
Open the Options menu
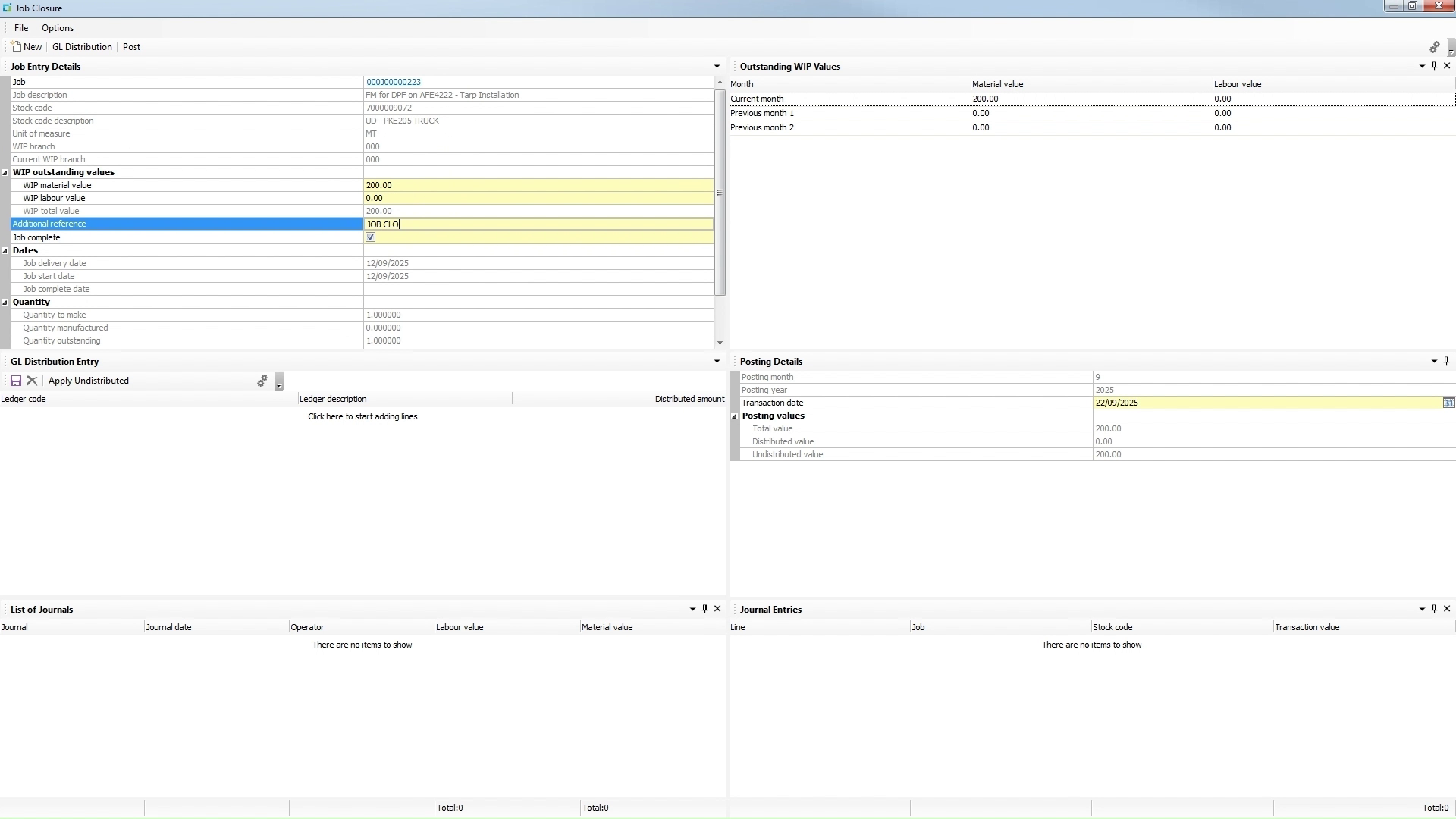tap(58, 27)
